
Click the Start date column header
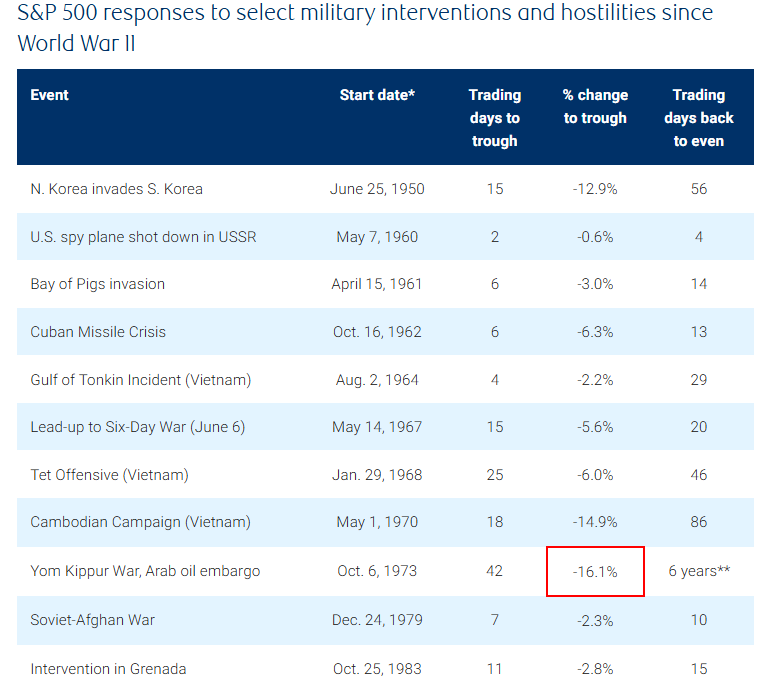coord(377,95)
